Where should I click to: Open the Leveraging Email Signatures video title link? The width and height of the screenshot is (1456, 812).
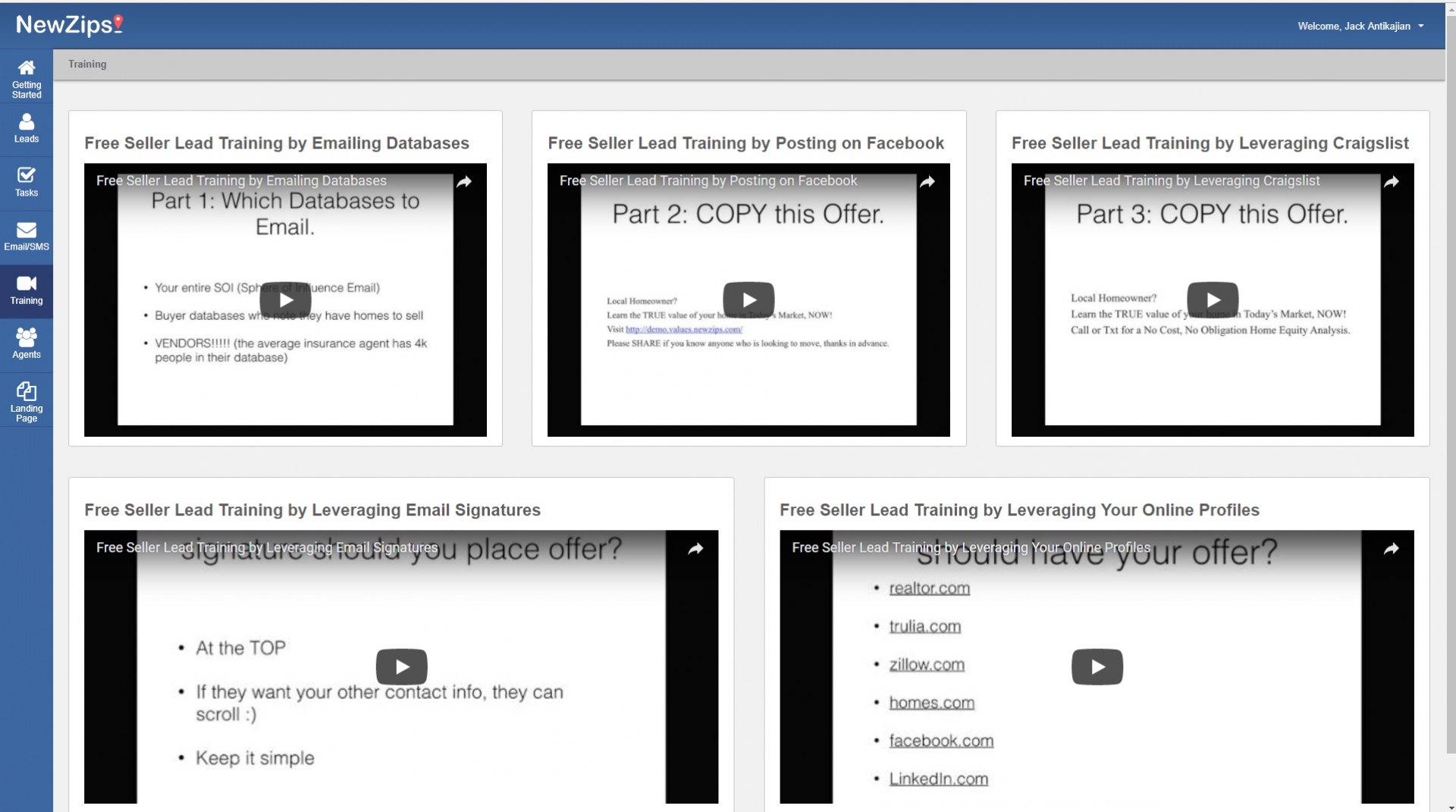[x=267, y=547]
